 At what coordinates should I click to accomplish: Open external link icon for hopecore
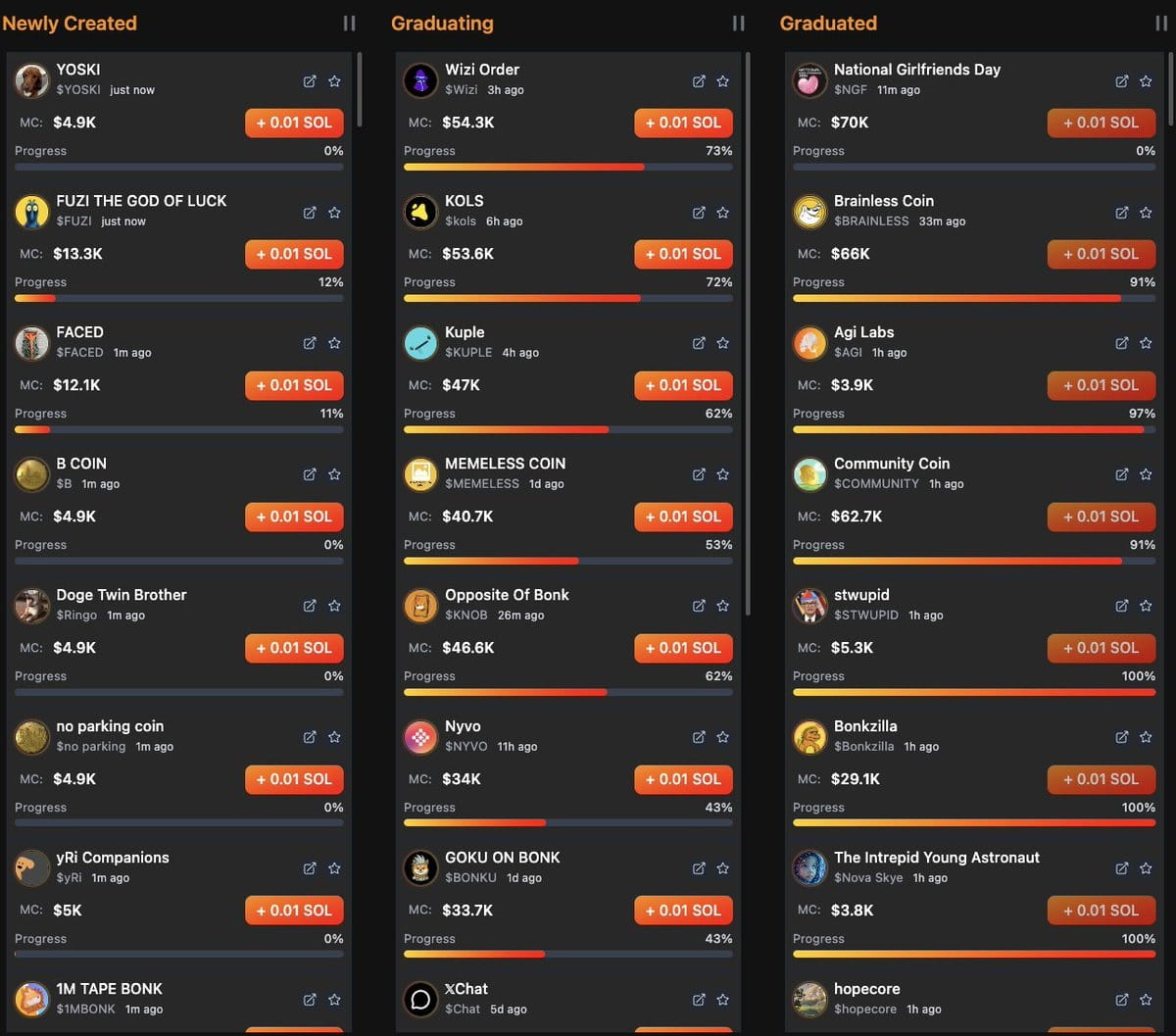1122,1001
